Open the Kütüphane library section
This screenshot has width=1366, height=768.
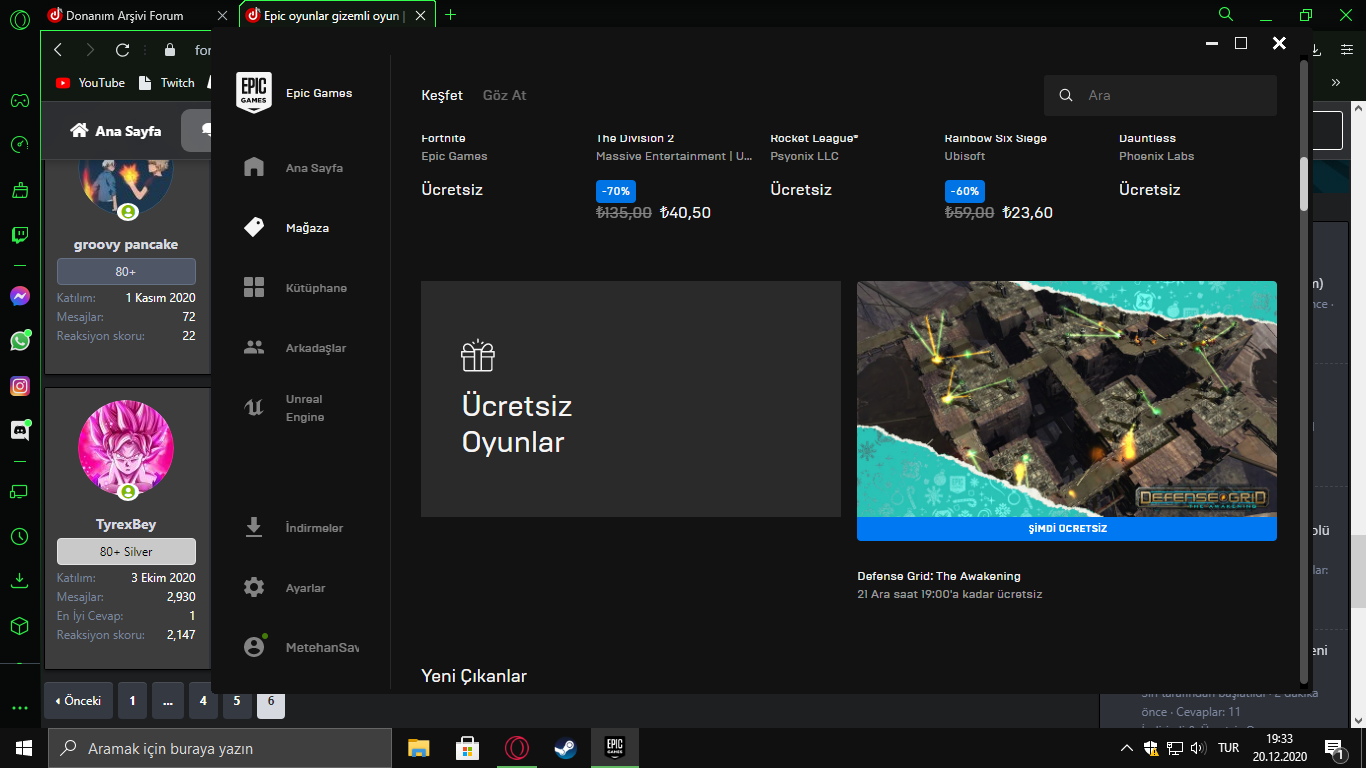pyautogui.click(x=295, y=288)
